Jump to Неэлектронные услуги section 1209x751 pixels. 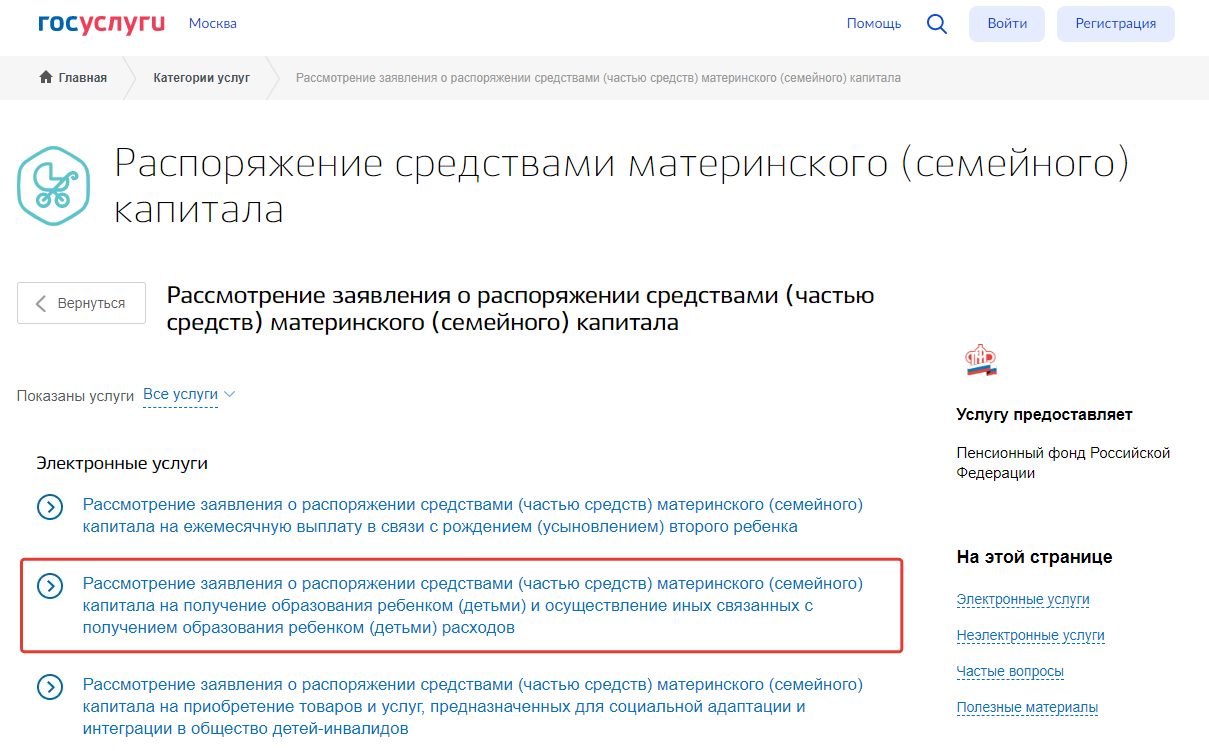[x=1030, y=636]
